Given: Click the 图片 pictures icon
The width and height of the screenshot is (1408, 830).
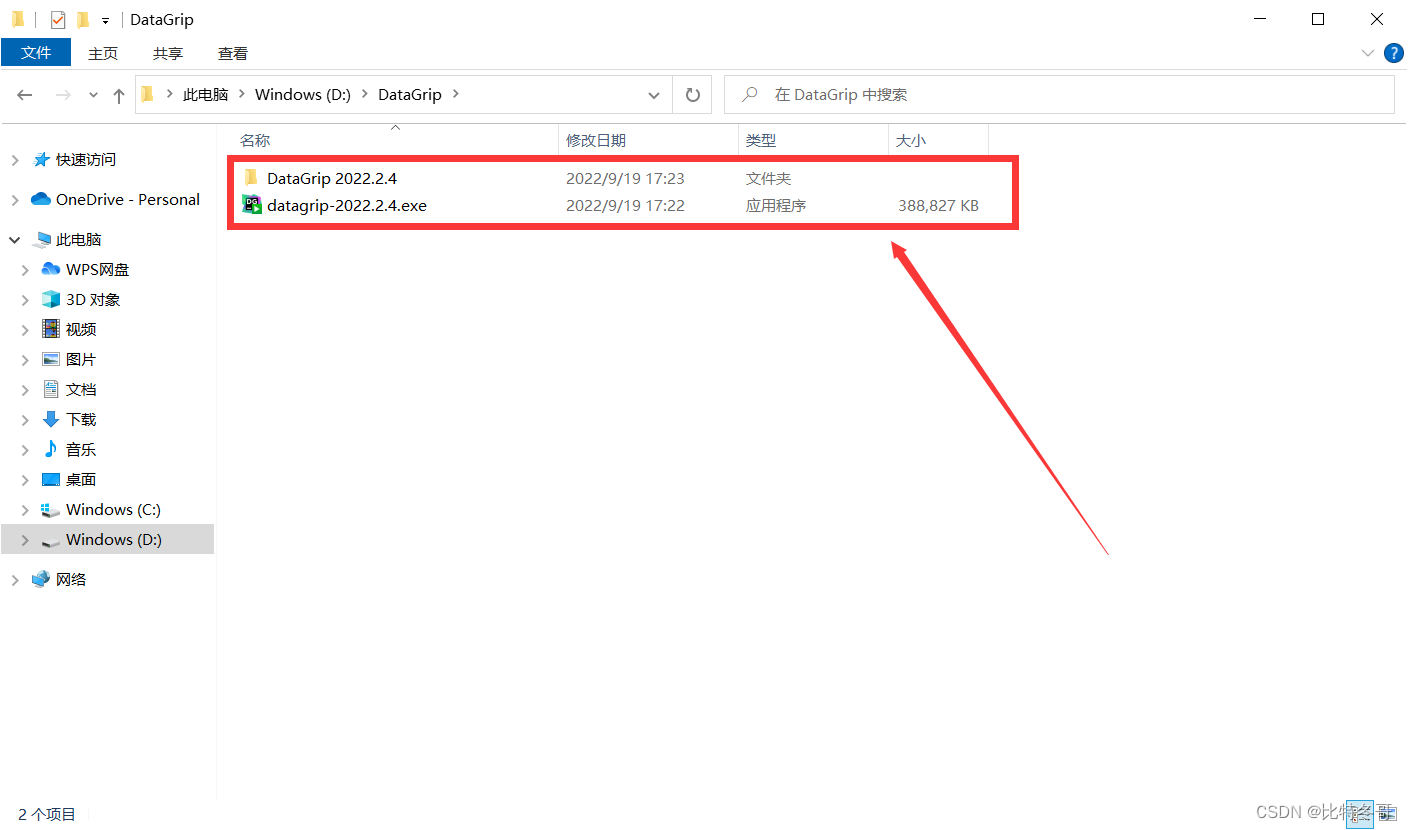Looking at the screenshot, I should click(51, 359).
